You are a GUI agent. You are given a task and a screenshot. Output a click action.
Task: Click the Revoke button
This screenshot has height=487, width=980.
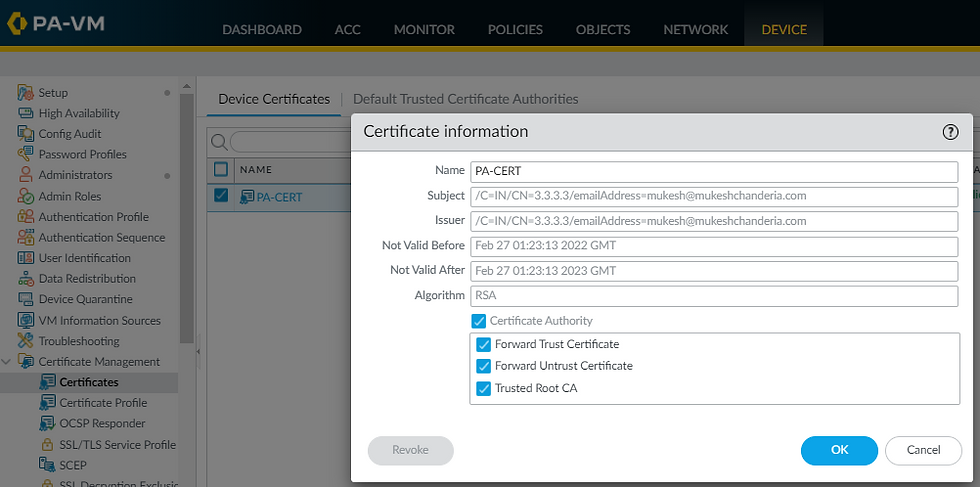(411, 450)
